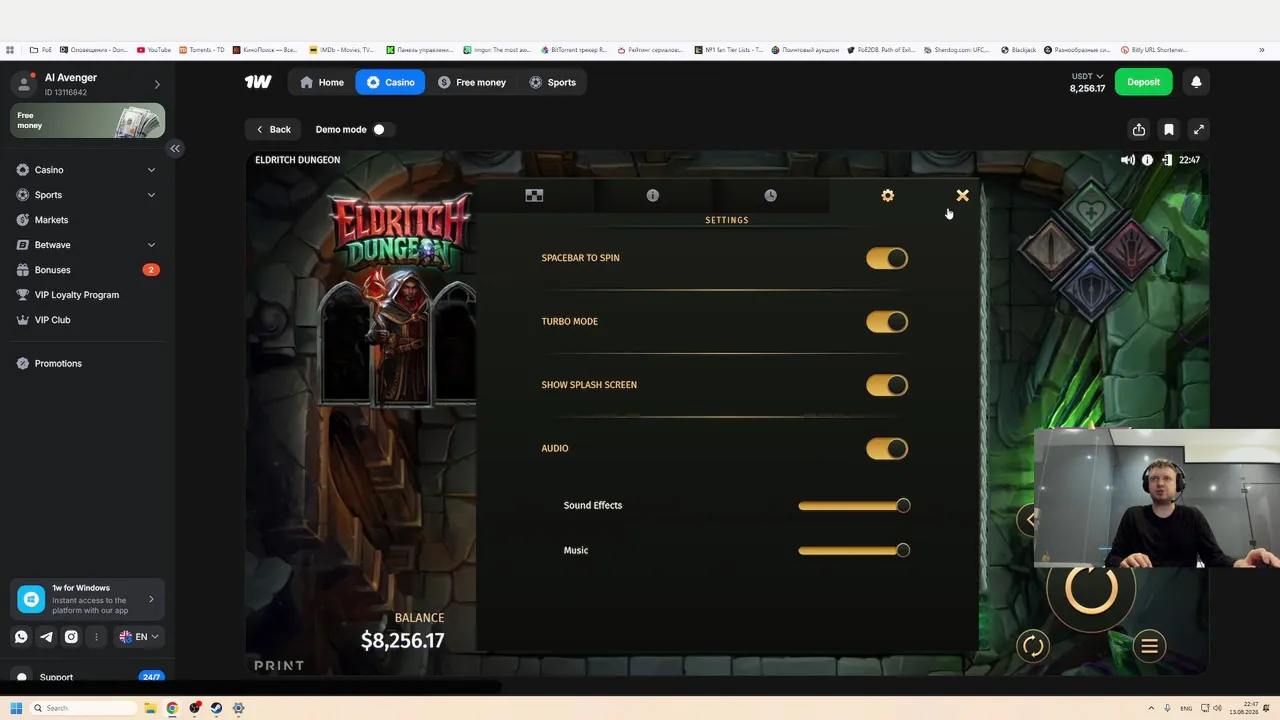1280x720 pixels.
Task: Open the paytable tab in game panel
Action: [x=534, y=195]
